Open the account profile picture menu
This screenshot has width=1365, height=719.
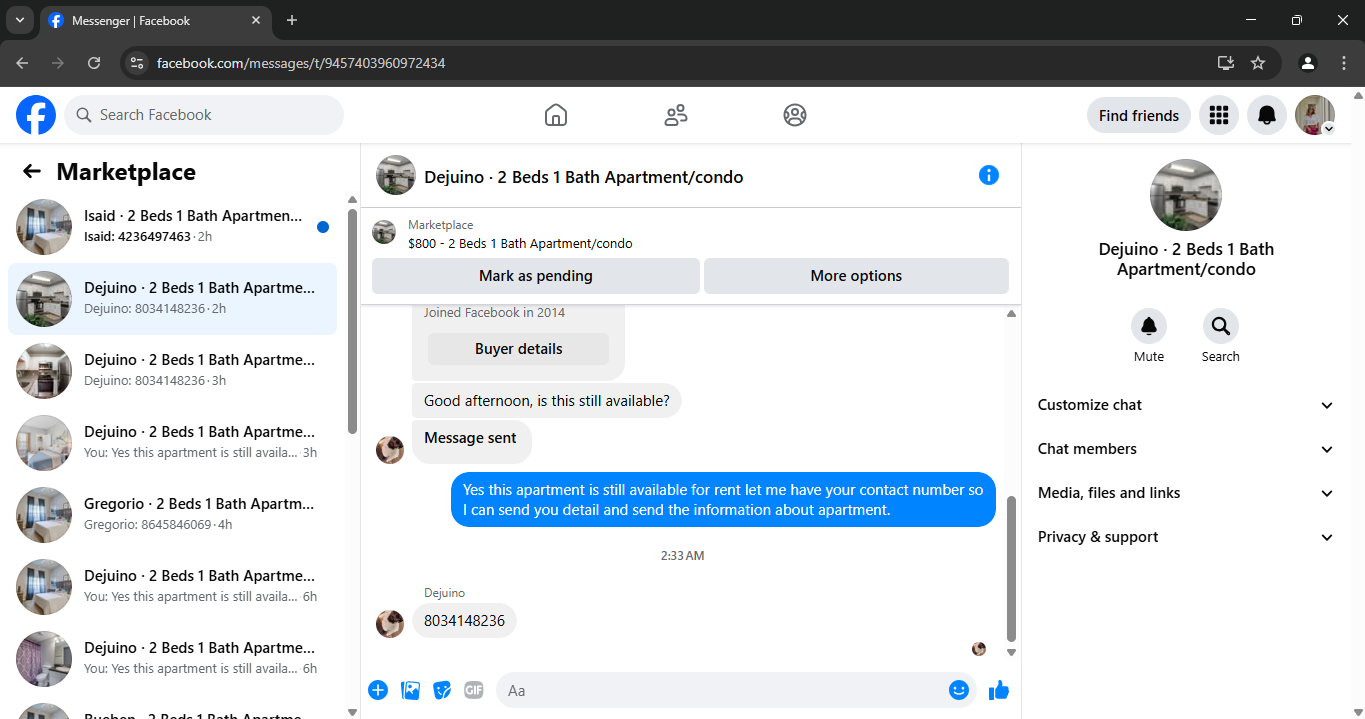click(1315, 115)
